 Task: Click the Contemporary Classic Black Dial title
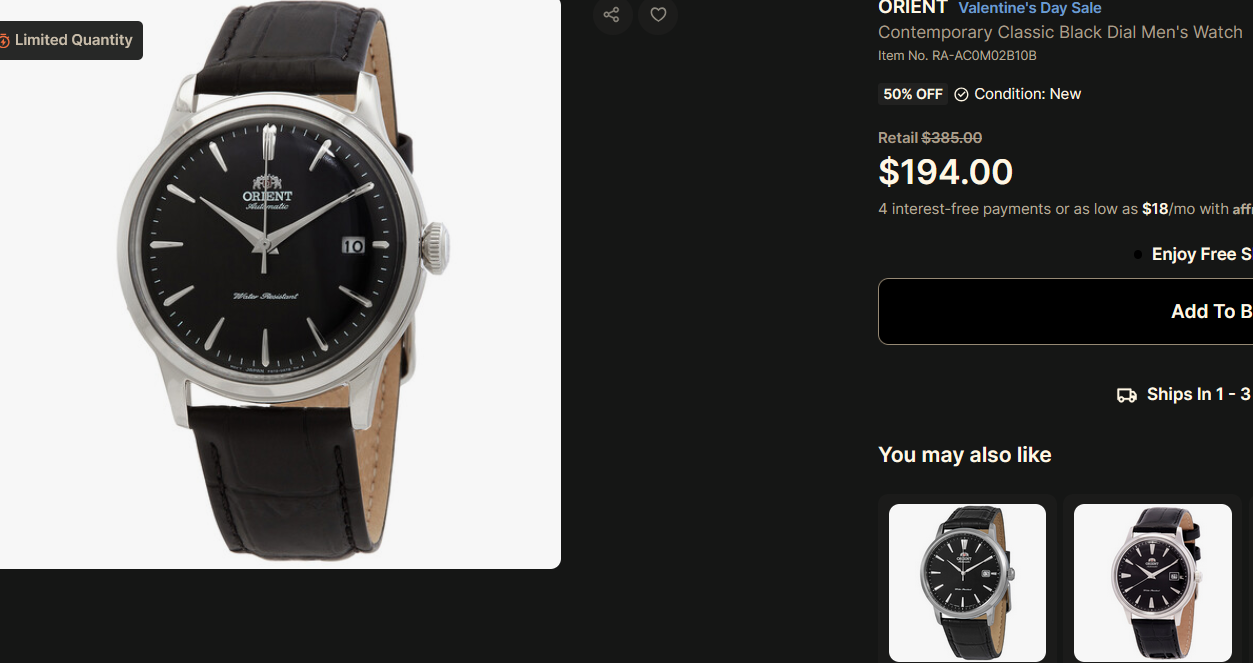click(x=1060, y=32)
